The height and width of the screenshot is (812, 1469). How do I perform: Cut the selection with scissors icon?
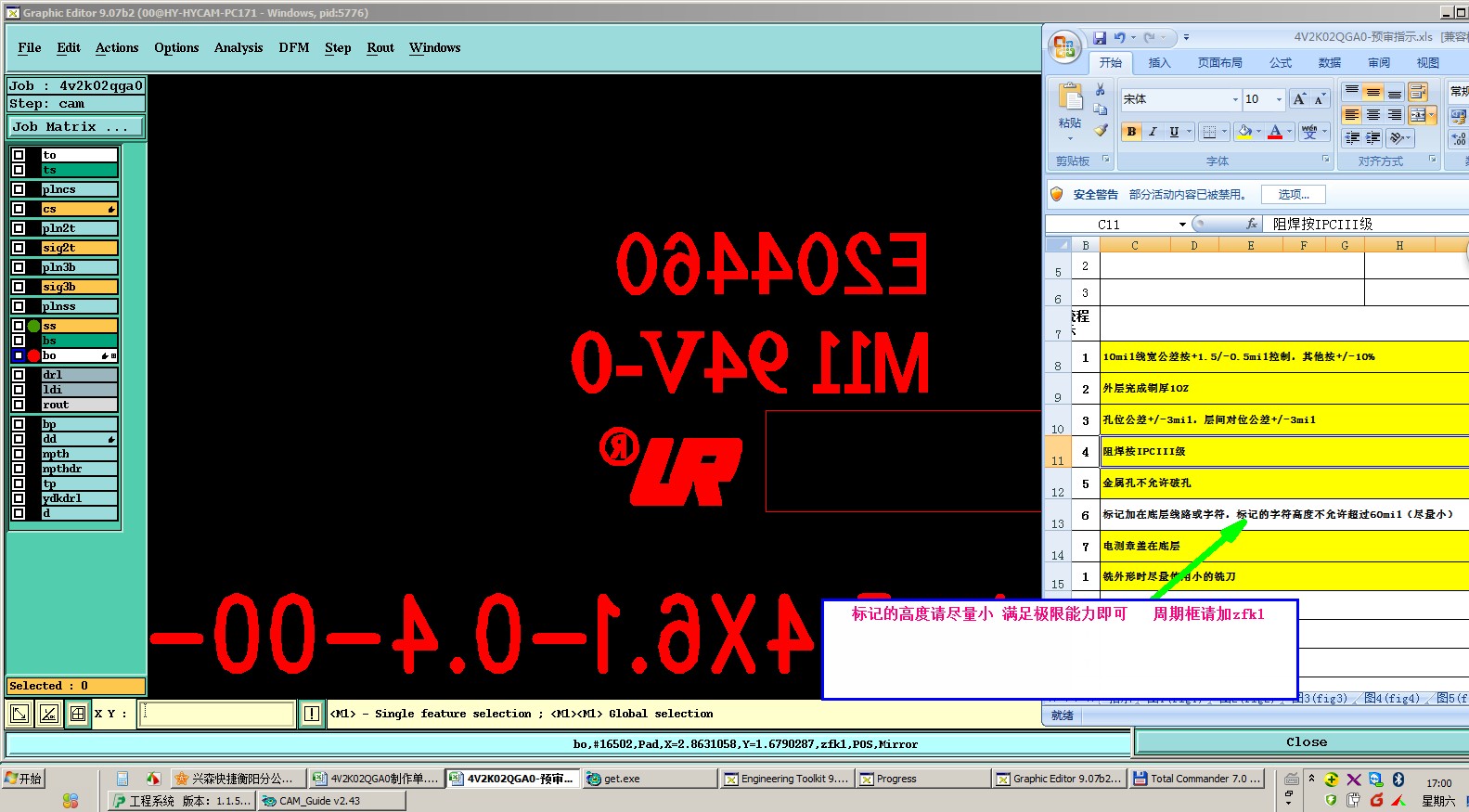coord(1101,89)
